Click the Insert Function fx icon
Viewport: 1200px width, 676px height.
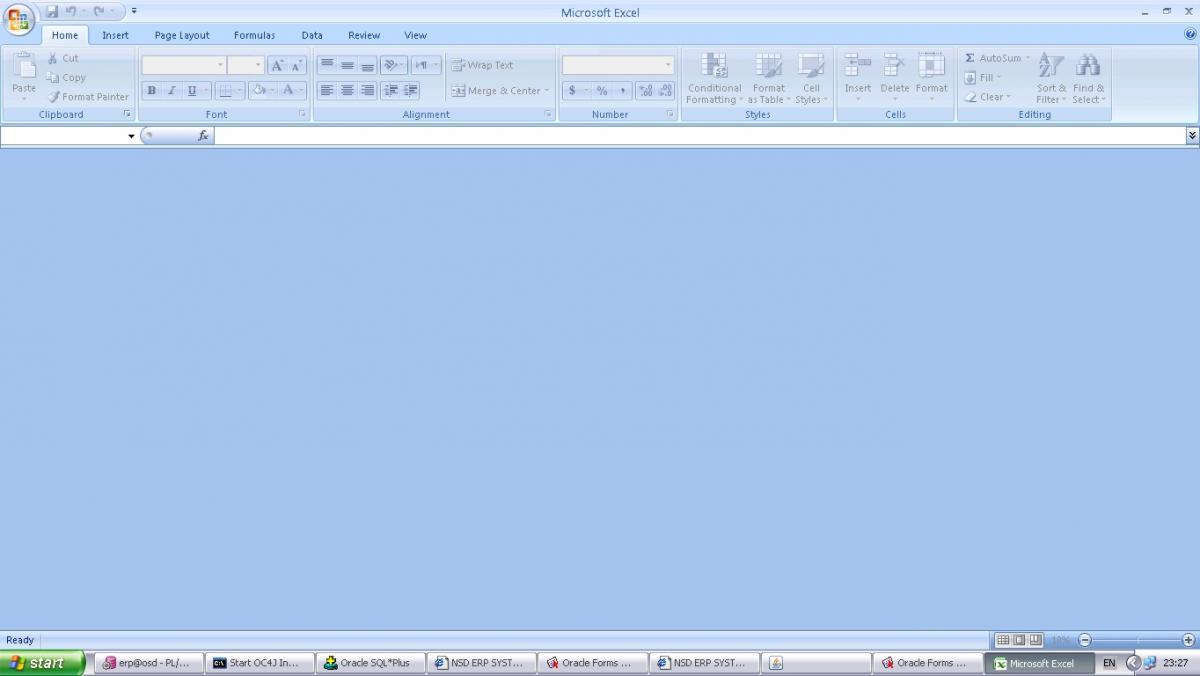[x=203, y=136]
